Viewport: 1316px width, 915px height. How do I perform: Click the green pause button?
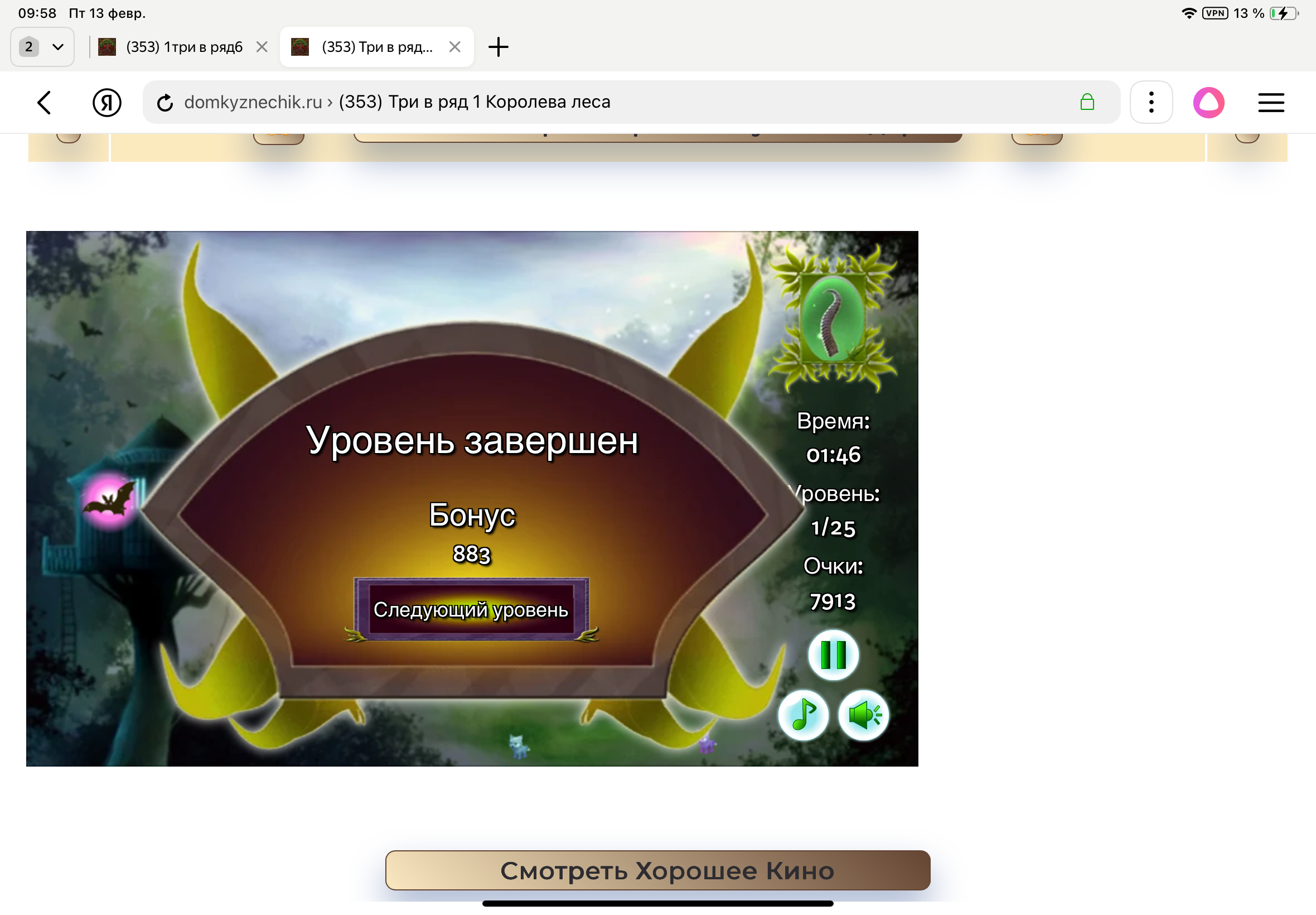pos(833,654)
